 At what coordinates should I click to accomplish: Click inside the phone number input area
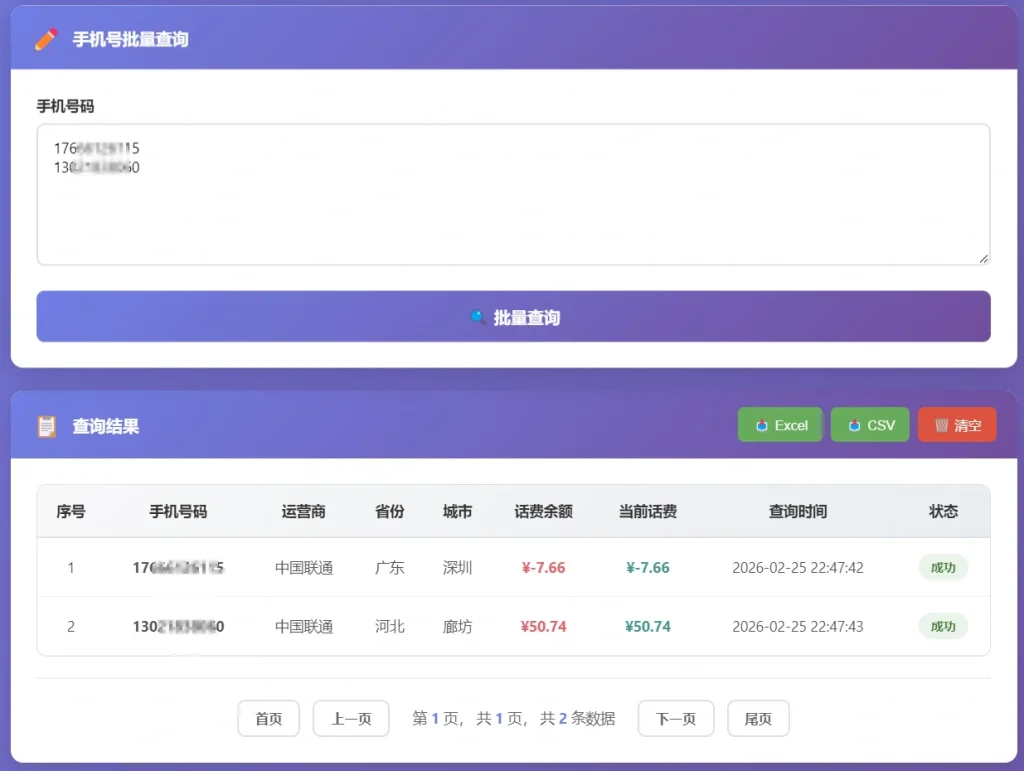tap(513, 195)
